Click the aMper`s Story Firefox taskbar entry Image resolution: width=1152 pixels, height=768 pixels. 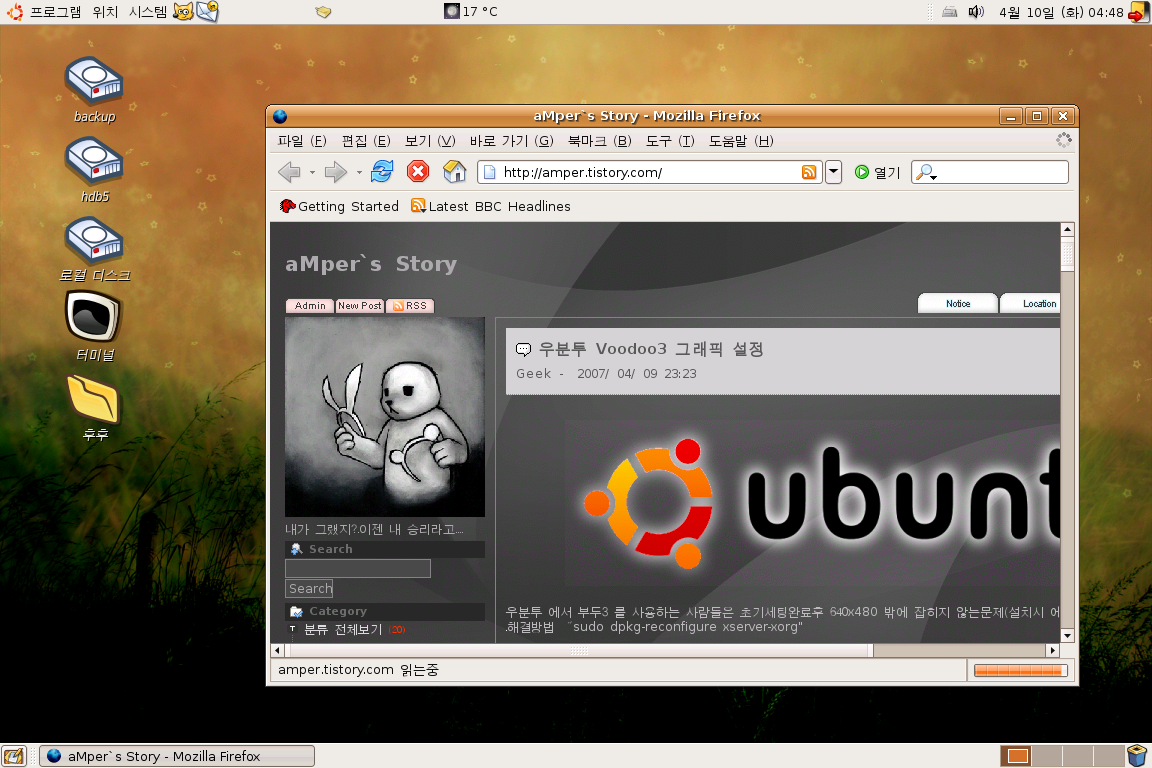coord(177,756)
